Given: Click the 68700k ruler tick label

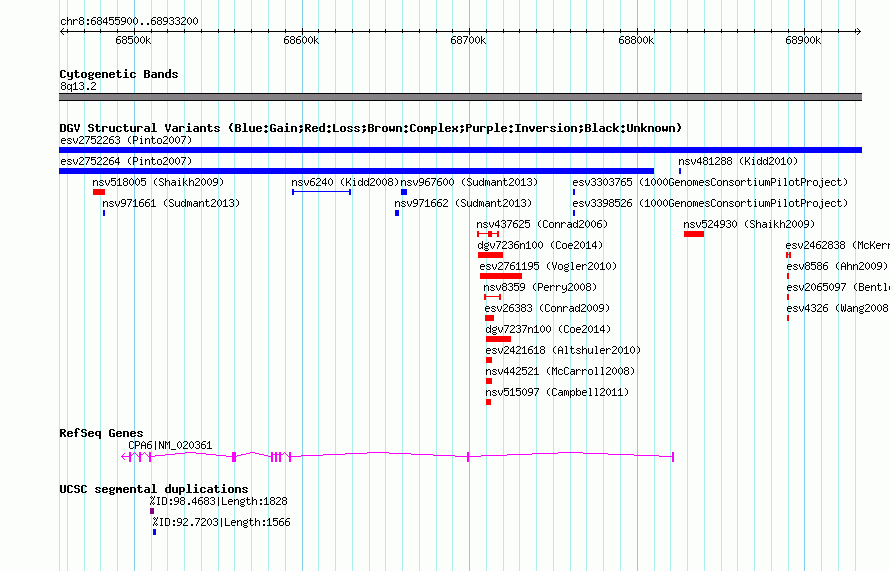Looking at the screenshot, I should pos(468,40).
